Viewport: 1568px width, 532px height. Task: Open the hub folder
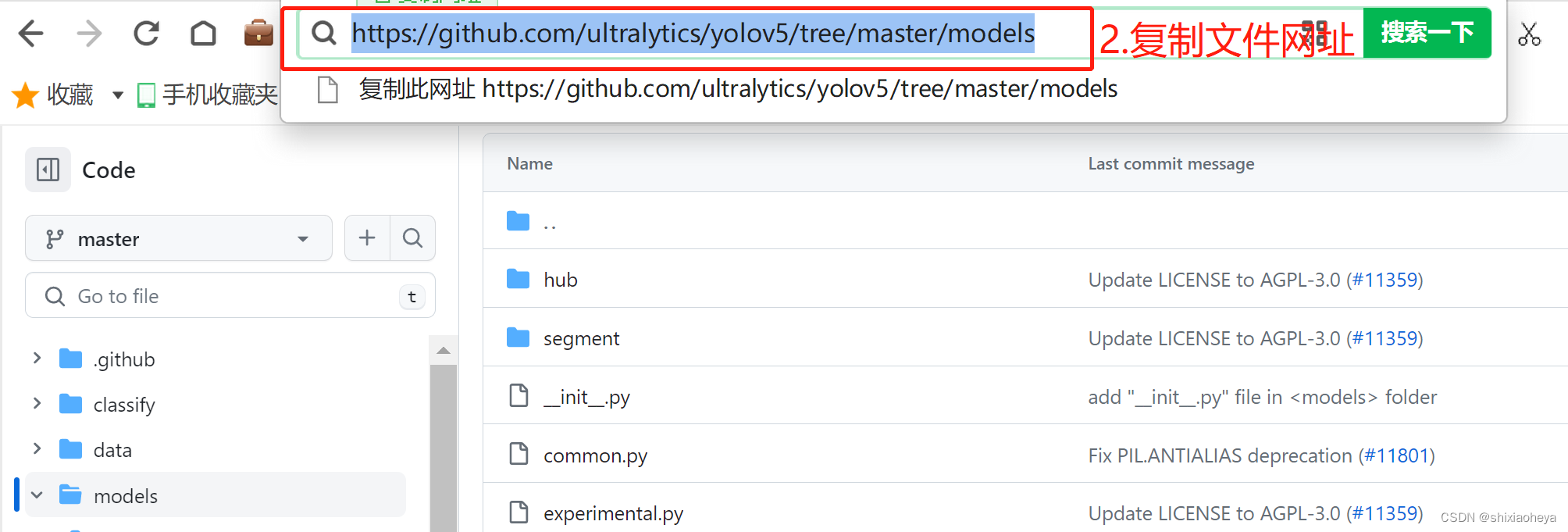(x=561, y=280)
